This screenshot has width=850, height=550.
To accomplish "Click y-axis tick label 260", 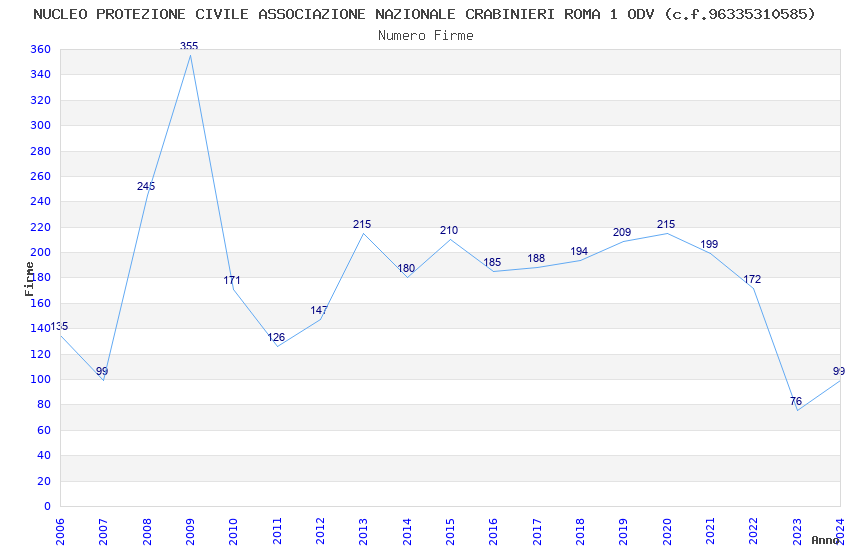I will point(41,176).
